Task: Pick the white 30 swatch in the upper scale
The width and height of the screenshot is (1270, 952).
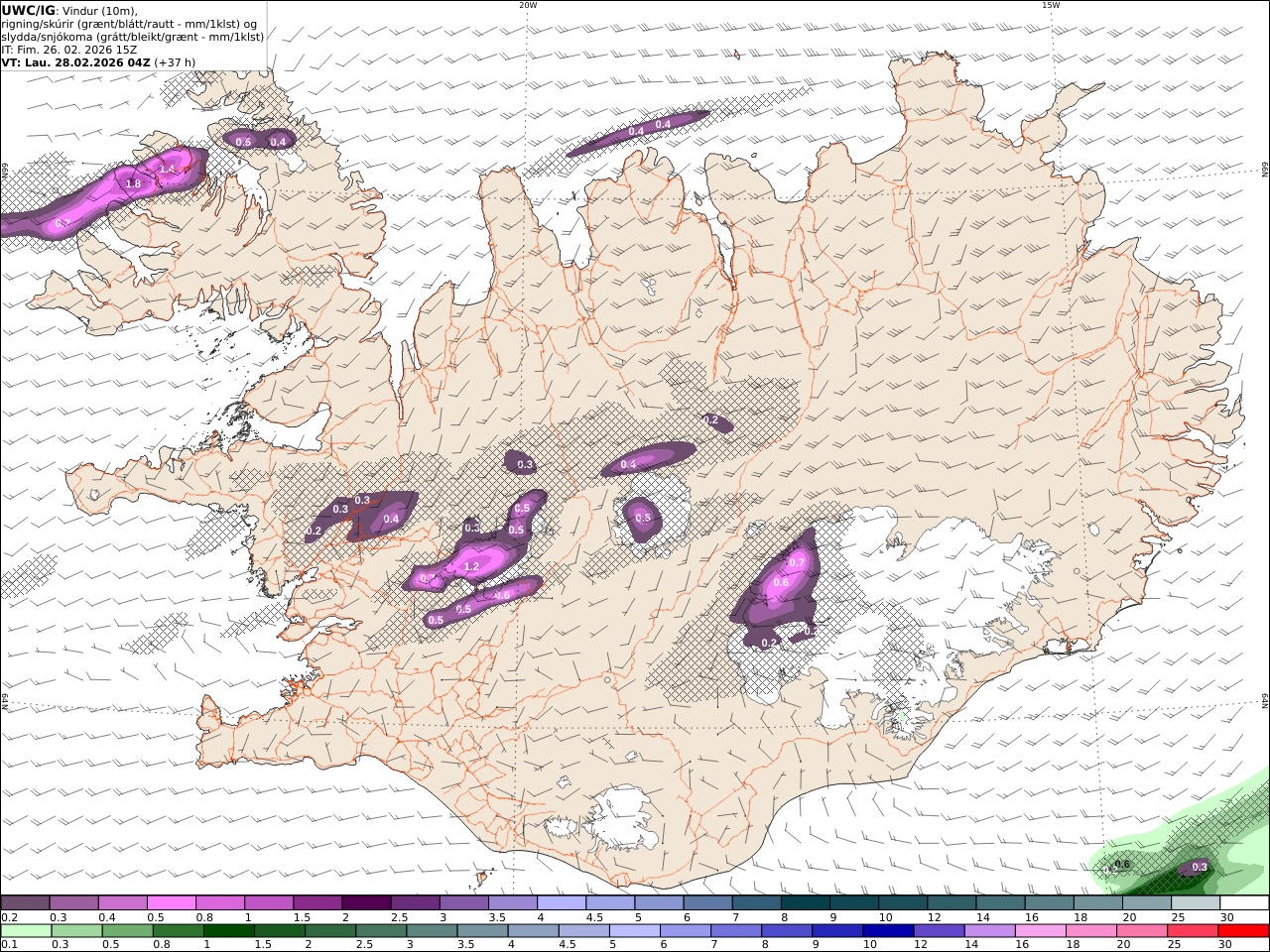Action: [1243, 902]
